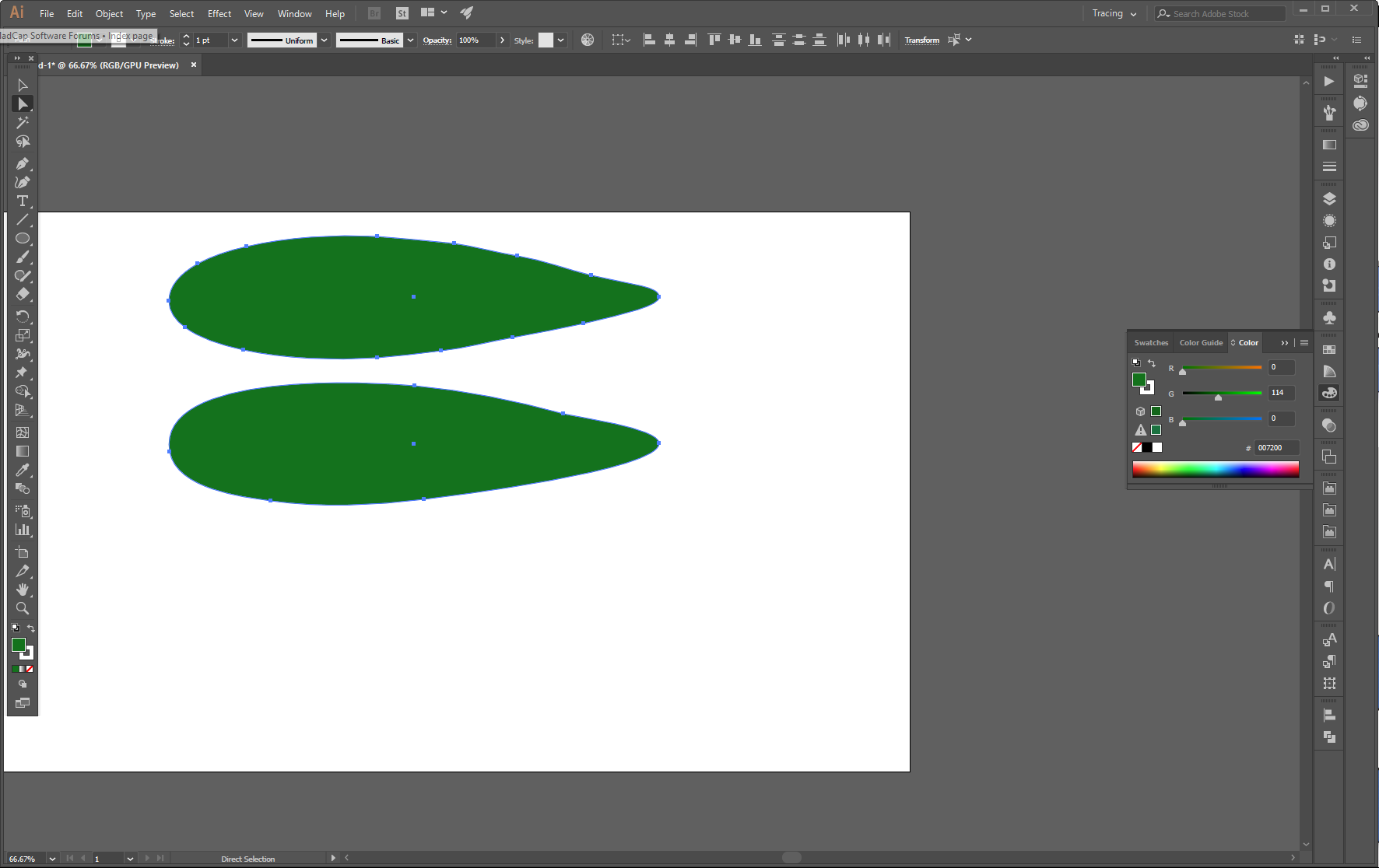Click the Color panel fill swatch
Screen dimensions: 1379x868
pos(1139,380)
